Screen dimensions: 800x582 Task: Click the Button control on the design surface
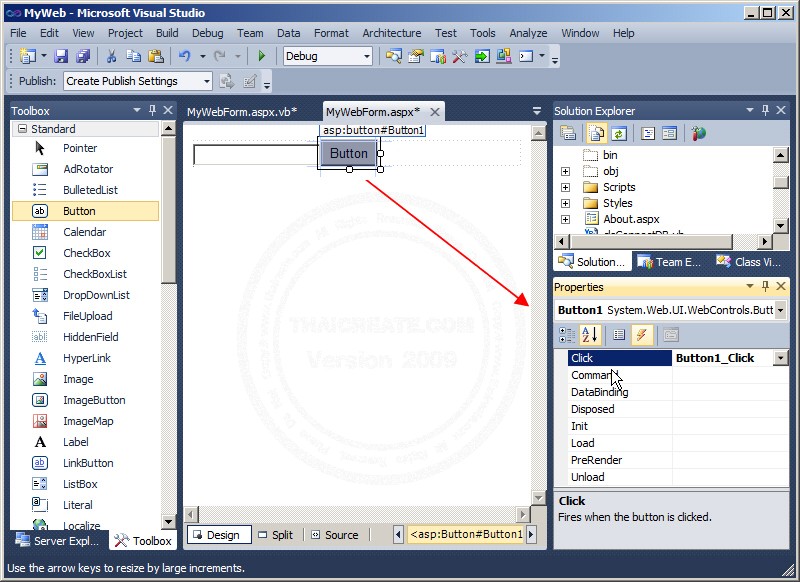coord(349,154)
